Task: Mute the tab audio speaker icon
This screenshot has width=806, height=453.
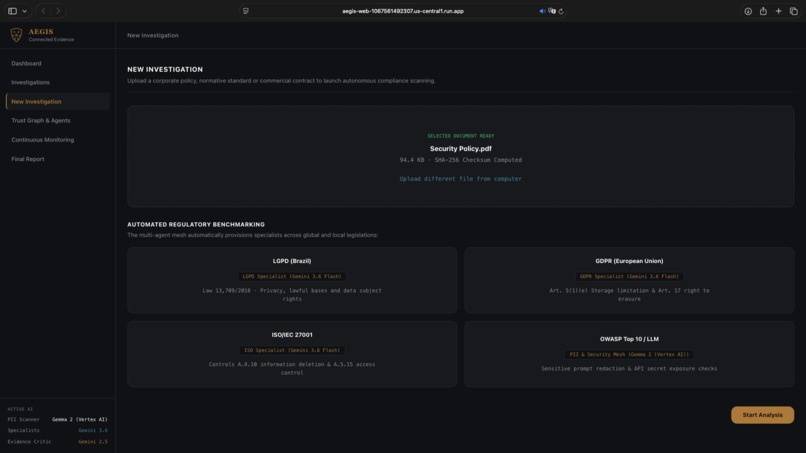Action: 542,11
